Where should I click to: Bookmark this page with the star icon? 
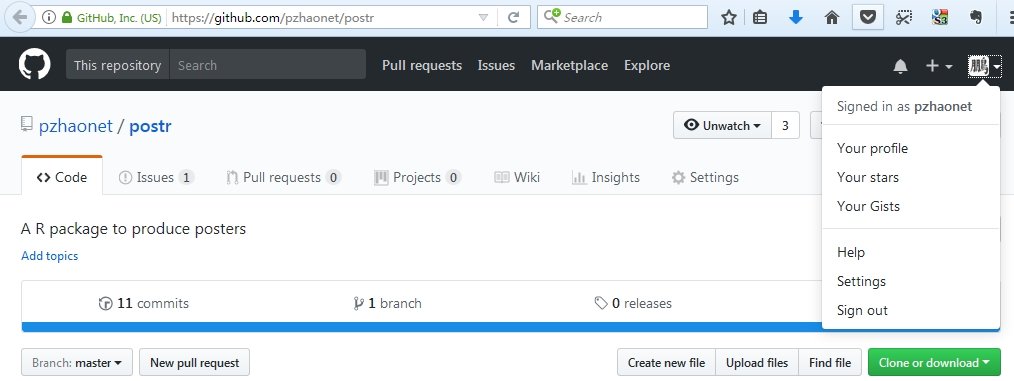tap(729, 17)
